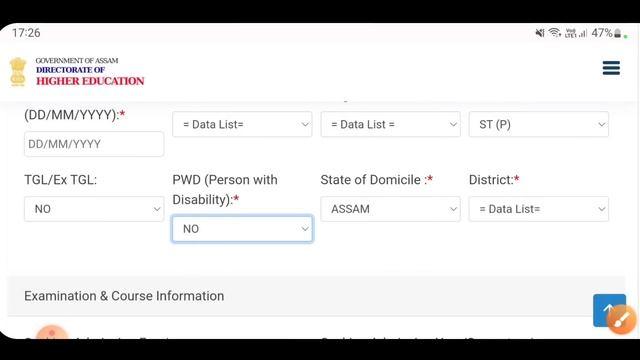Click the Government of Assam emblem logo
This screenshot has height=360, width=640.
click(x=18, y=72)
